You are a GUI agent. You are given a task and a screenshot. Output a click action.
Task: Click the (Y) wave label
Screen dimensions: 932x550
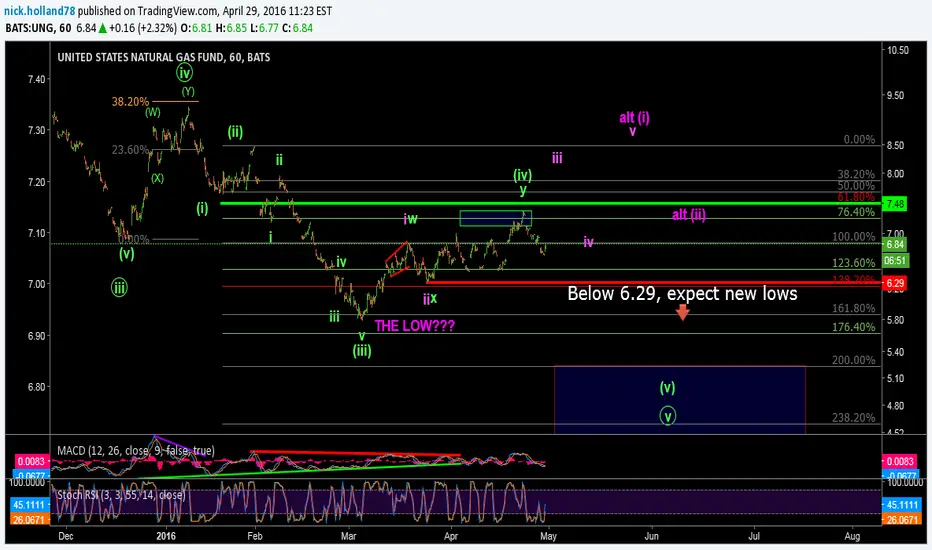click(188, 92)
